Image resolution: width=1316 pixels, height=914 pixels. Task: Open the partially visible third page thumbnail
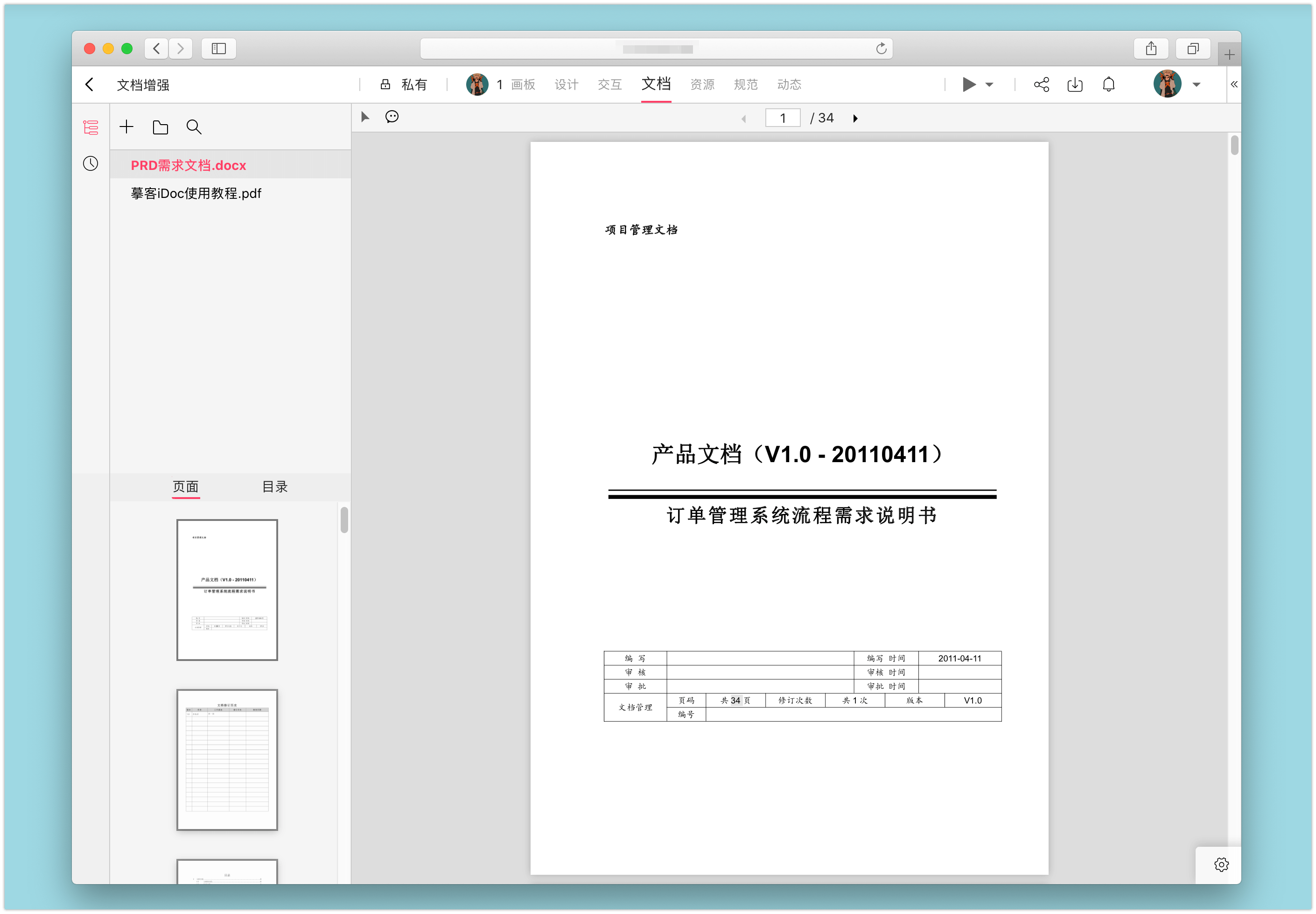coord(227,871)
